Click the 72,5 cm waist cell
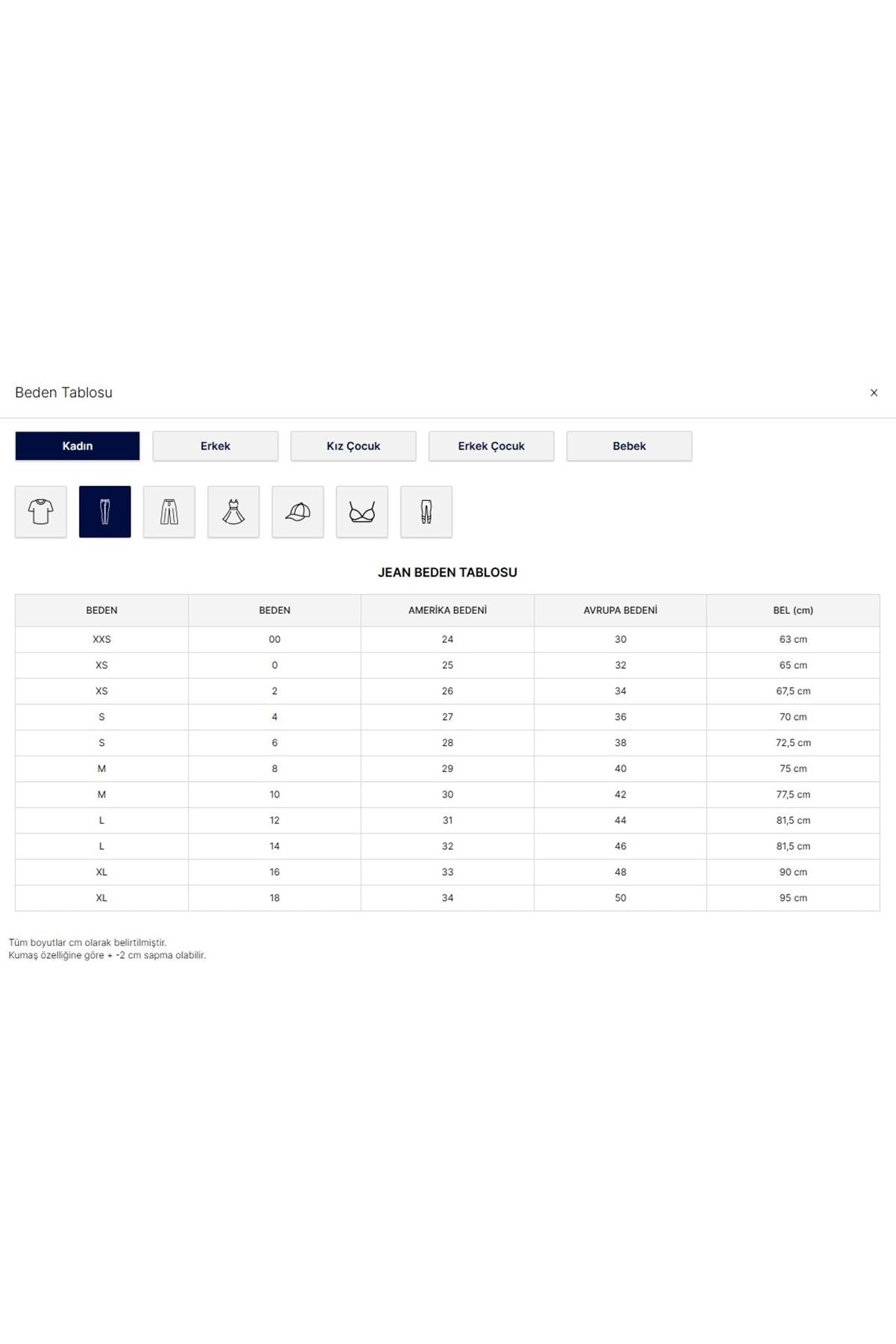This screenshot has height=1344, width=896. tap(793, 743)
